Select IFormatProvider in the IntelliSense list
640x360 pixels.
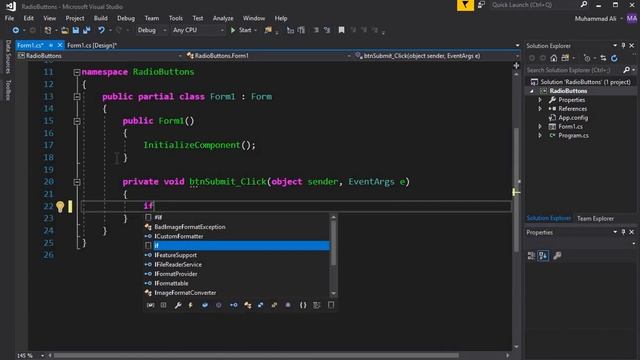coord(176,274)
